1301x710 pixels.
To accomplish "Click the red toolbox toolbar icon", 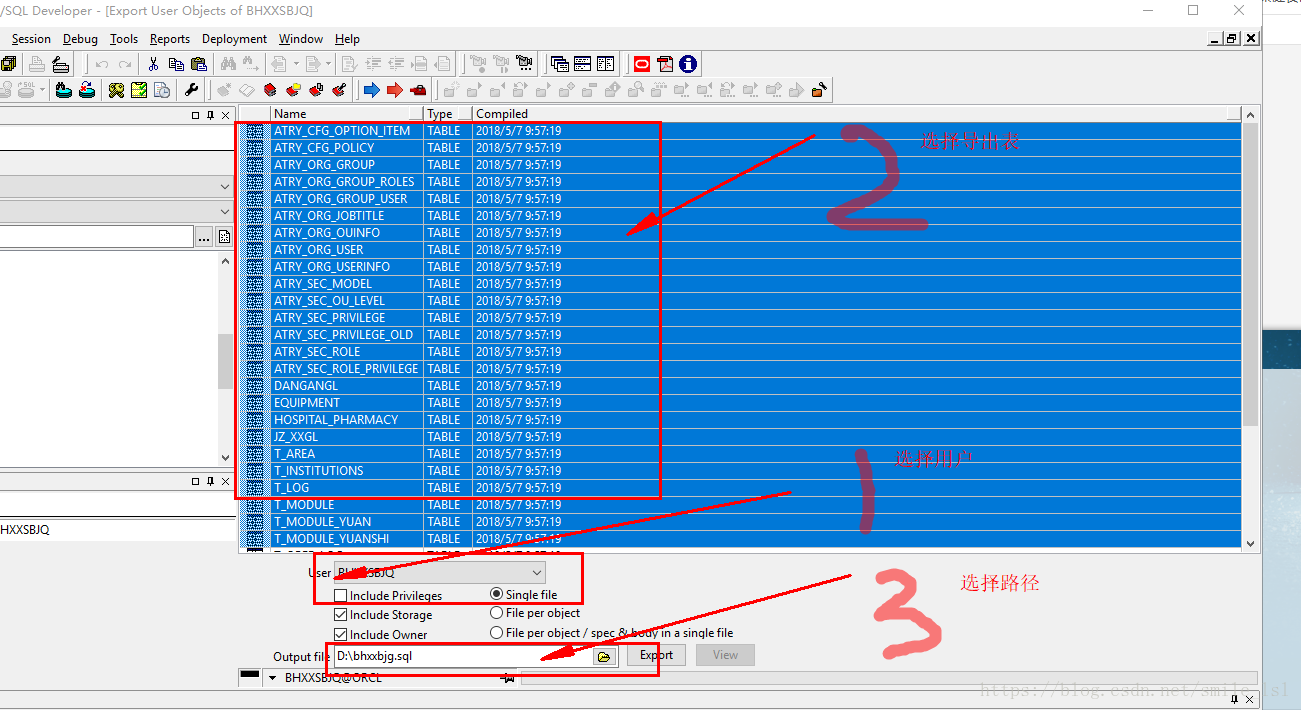I will (x=418, y=90).
